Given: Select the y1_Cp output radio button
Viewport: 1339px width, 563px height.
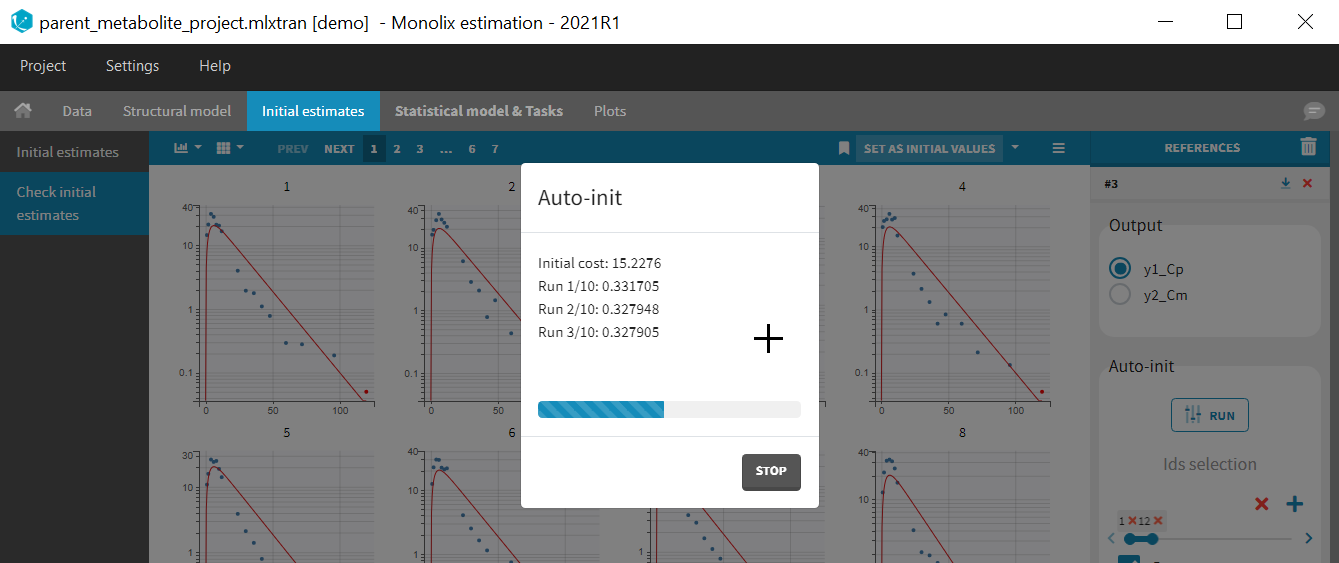Looking at the screenshot, I should tap(1121, 269).
